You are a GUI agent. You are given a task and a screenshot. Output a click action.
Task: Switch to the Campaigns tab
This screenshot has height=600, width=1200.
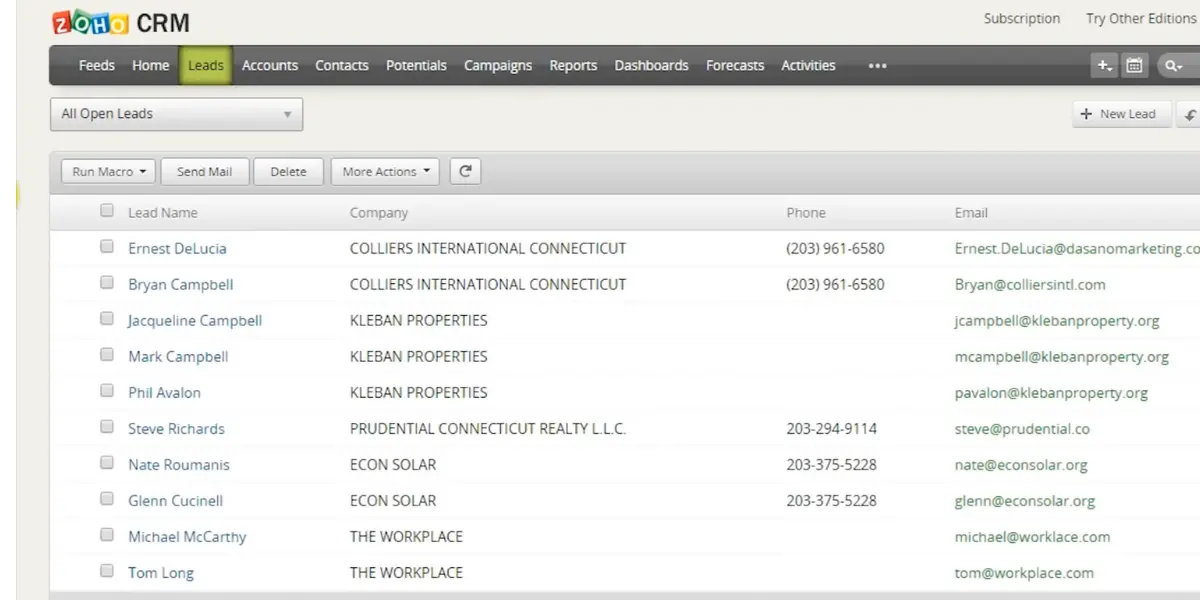pyautogui.click(x=498, y=66)
